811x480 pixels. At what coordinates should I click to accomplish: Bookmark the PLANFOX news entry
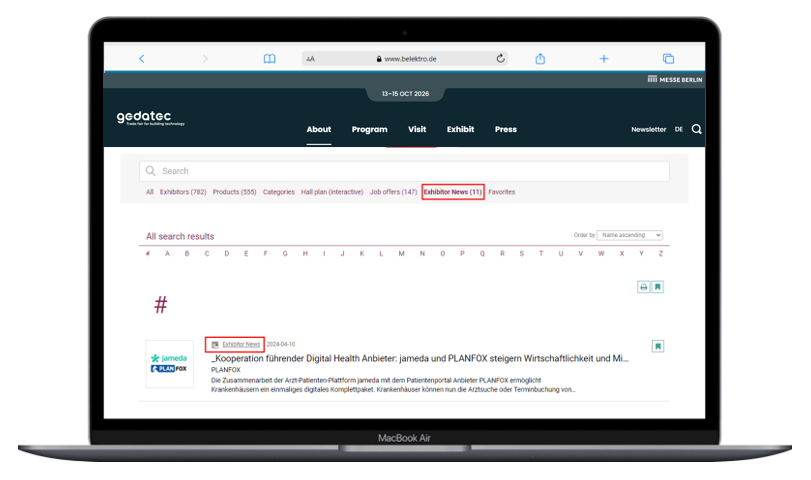[x=658, y=346]
